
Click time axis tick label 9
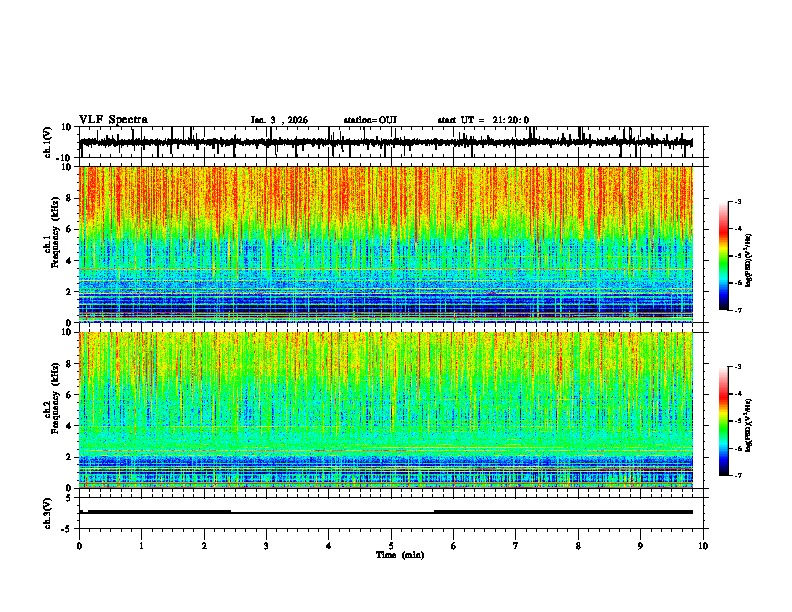[640, 546]
